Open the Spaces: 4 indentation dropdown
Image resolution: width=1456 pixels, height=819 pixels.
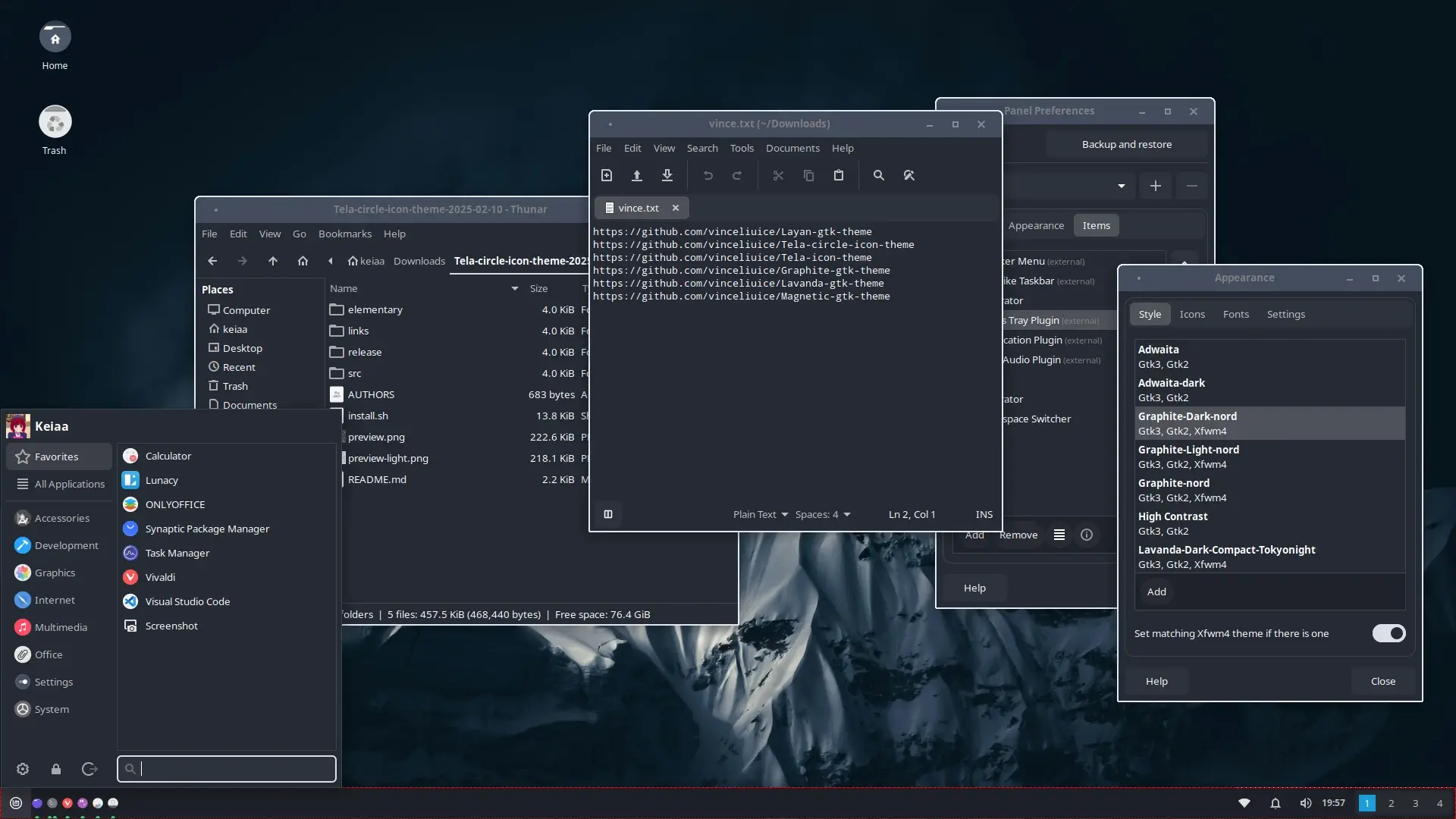822,514
